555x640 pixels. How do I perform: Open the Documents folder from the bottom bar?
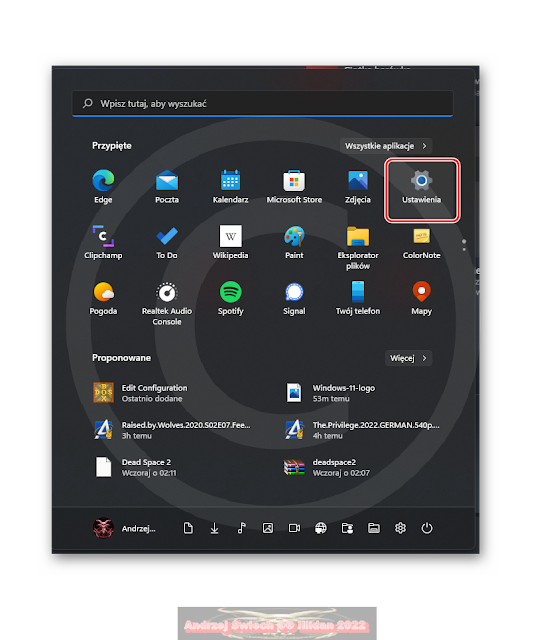188,528
